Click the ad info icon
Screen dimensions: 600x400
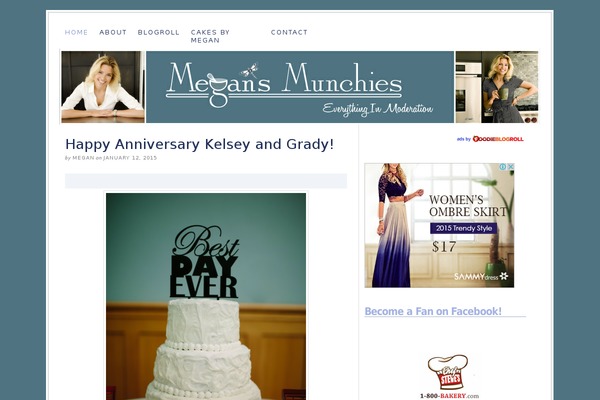click(503, 167)
